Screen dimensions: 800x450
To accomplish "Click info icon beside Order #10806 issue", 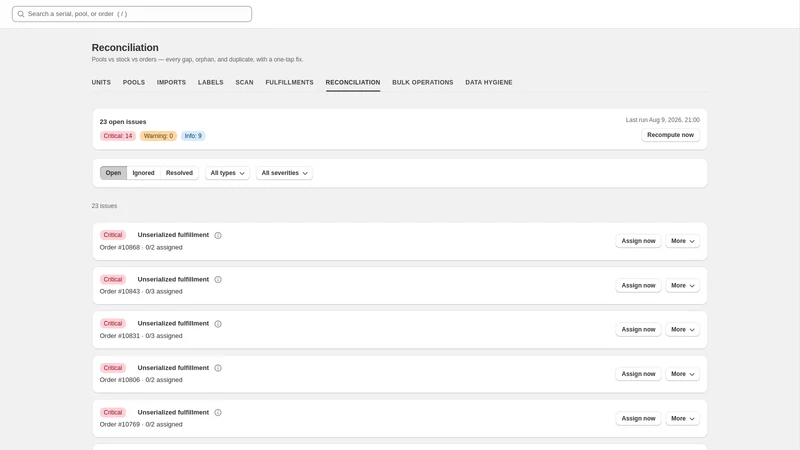I will pos(218,368).
